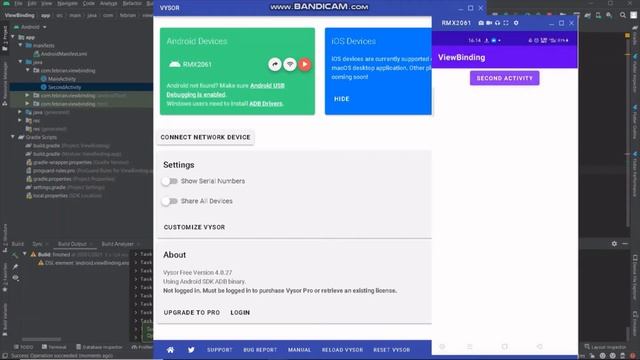Screen dimensions: 640x360
Task: Click the Vysor home icon in footer
Action: [x=170, y=350]
